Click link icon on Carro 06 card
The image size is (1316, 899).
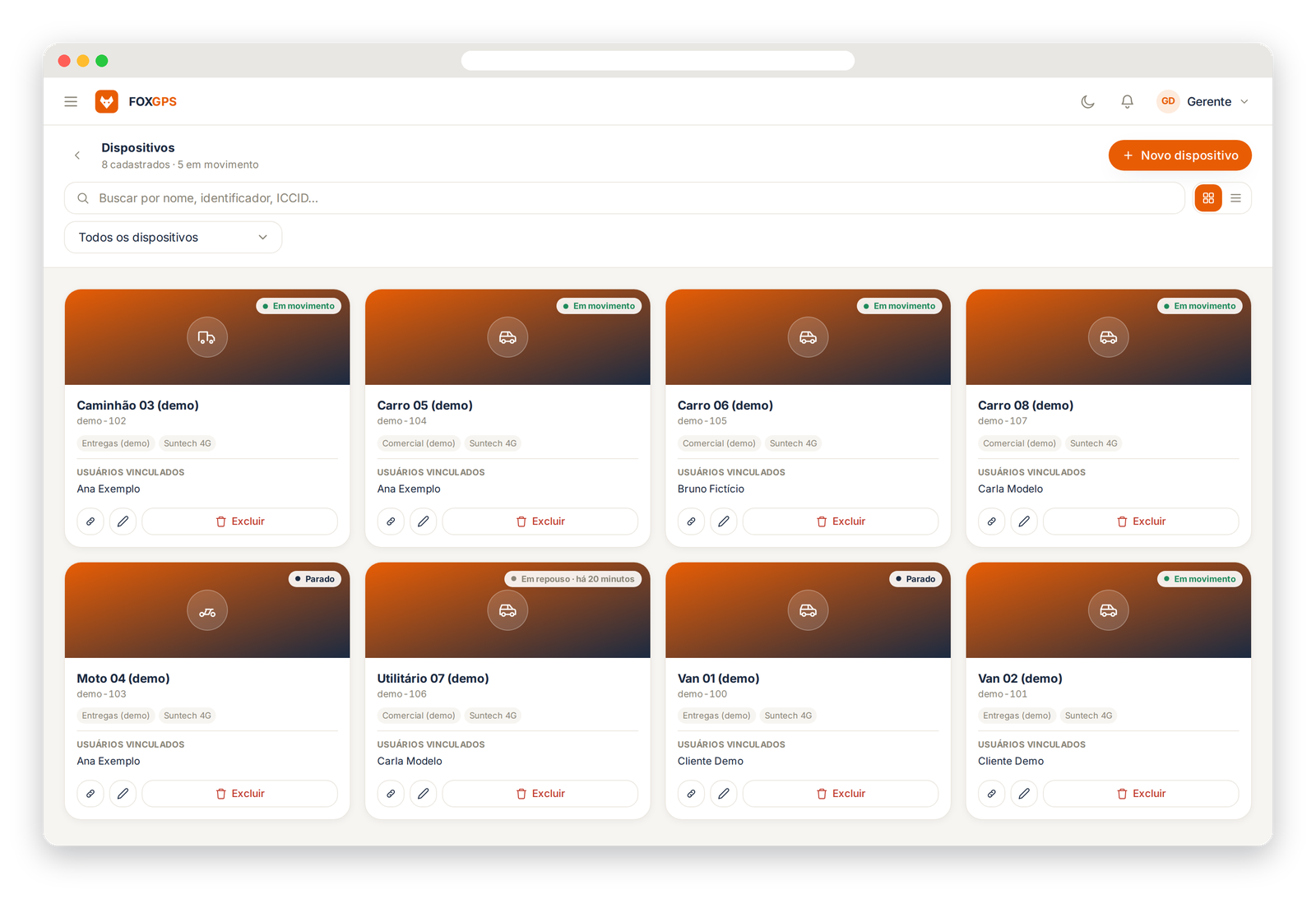tap(691, 521)
